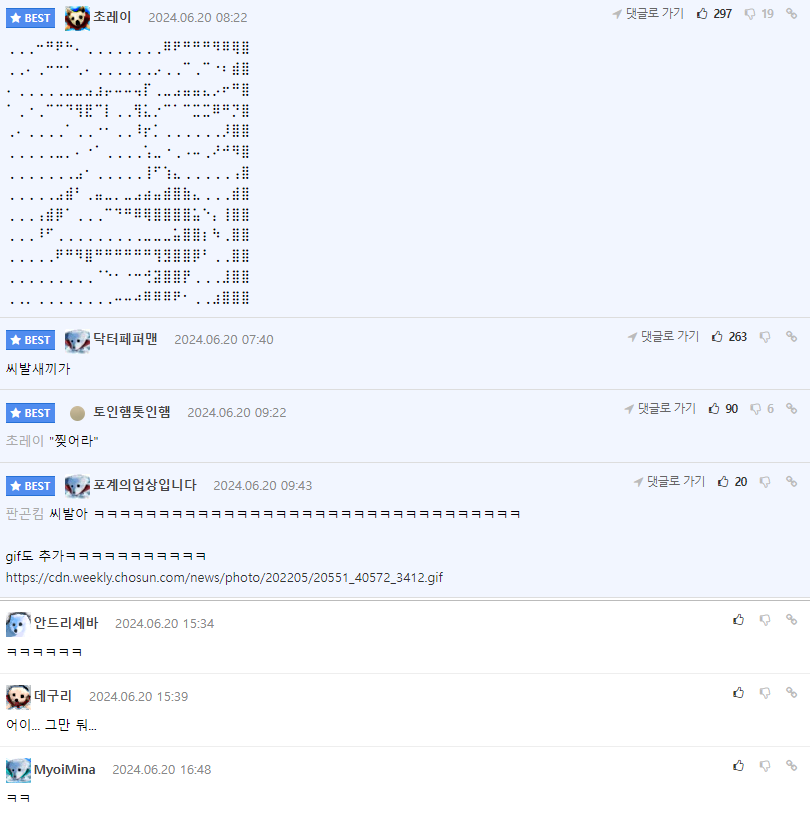
Task: Open 초레이's profile avatar
Action: [x=77, y=18]
